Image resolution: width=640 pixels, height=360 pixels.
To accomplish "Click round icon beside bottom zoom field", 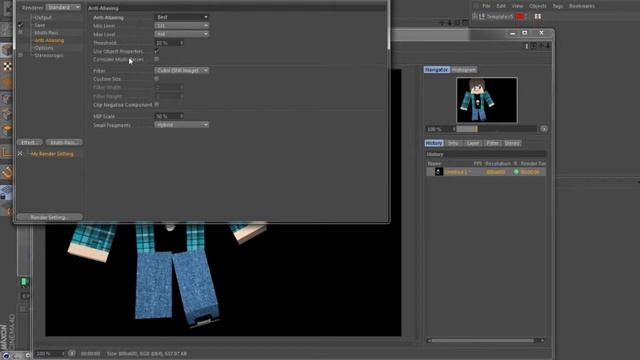I will (x=71, y=353).
